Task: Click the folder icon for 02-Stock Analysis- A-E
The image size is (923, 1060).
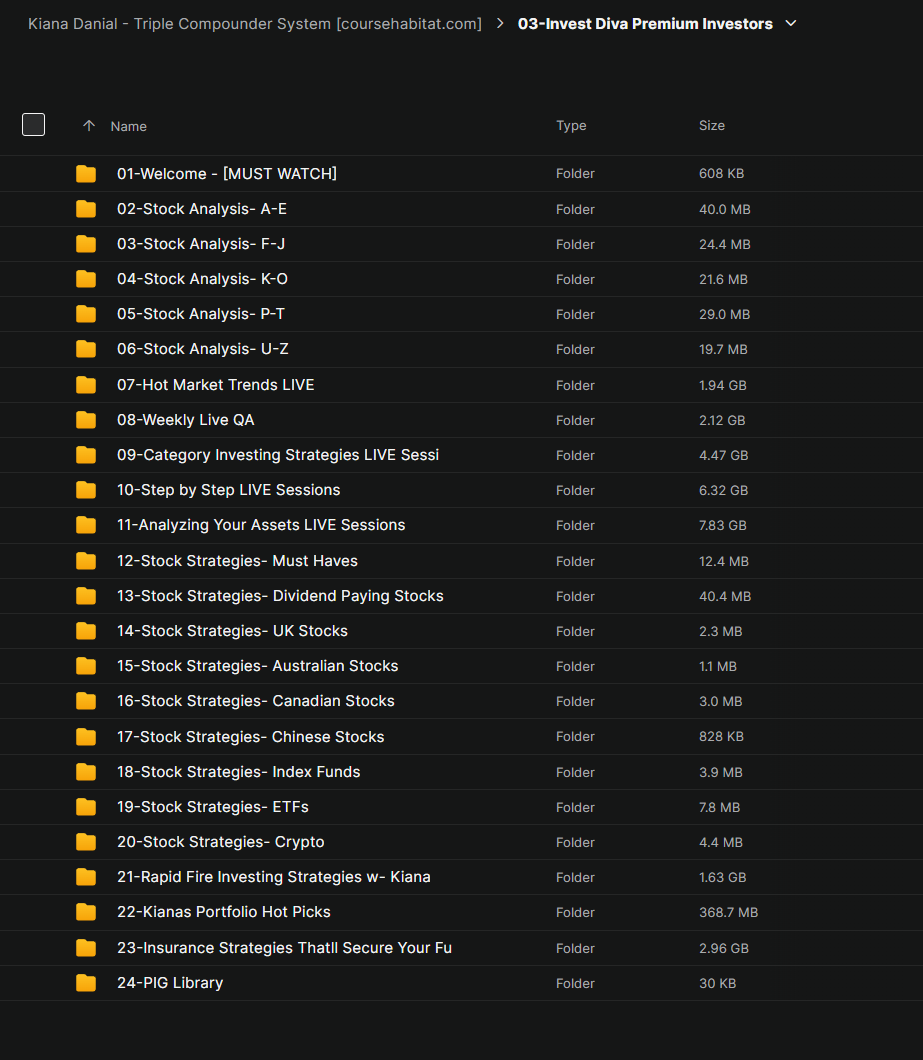Action: click(86, 209)
